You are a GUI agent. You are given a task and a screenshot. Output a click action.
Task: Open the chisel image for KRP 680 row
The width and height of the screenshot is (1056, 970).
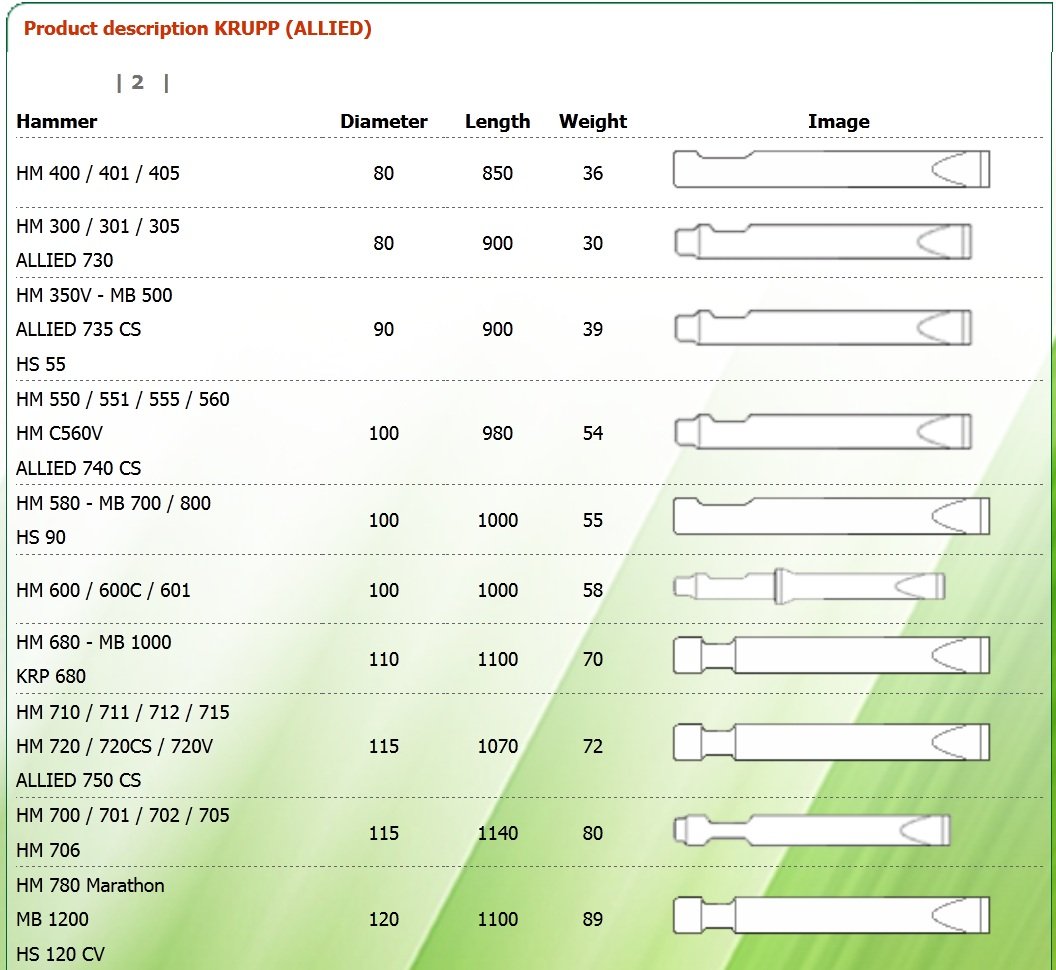831,655
